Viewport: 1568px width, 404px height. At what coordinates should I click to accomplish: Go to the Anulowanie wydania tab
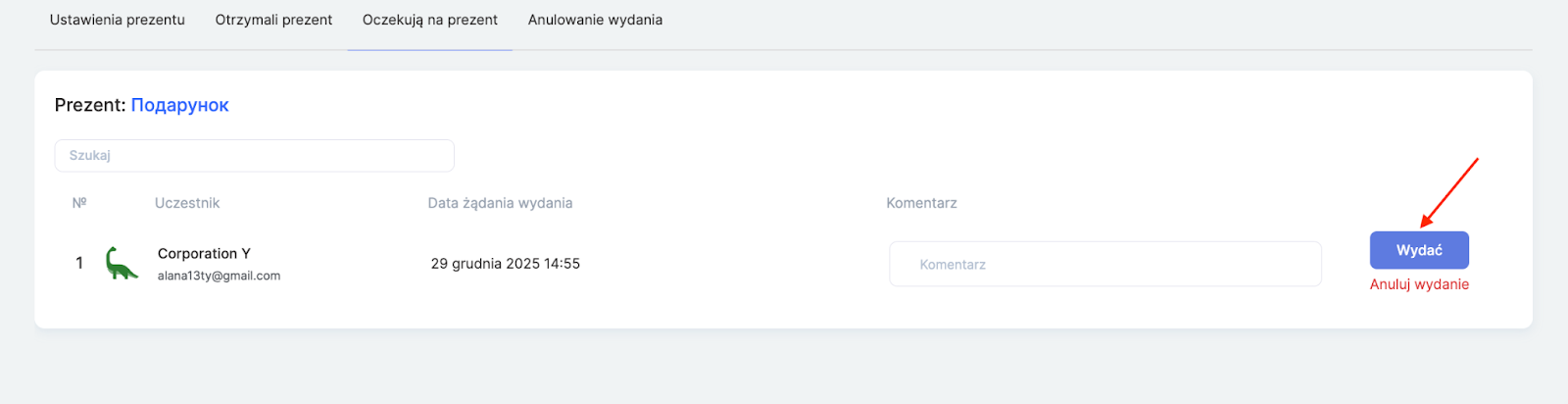coord(595,20)
